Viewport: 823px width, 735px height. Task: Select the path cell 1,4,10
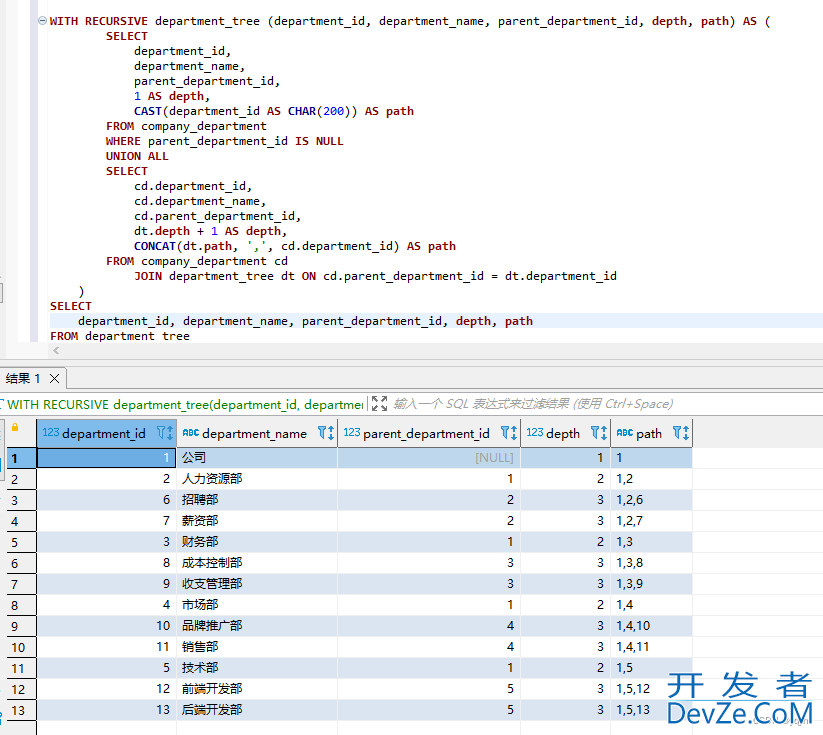651,626
